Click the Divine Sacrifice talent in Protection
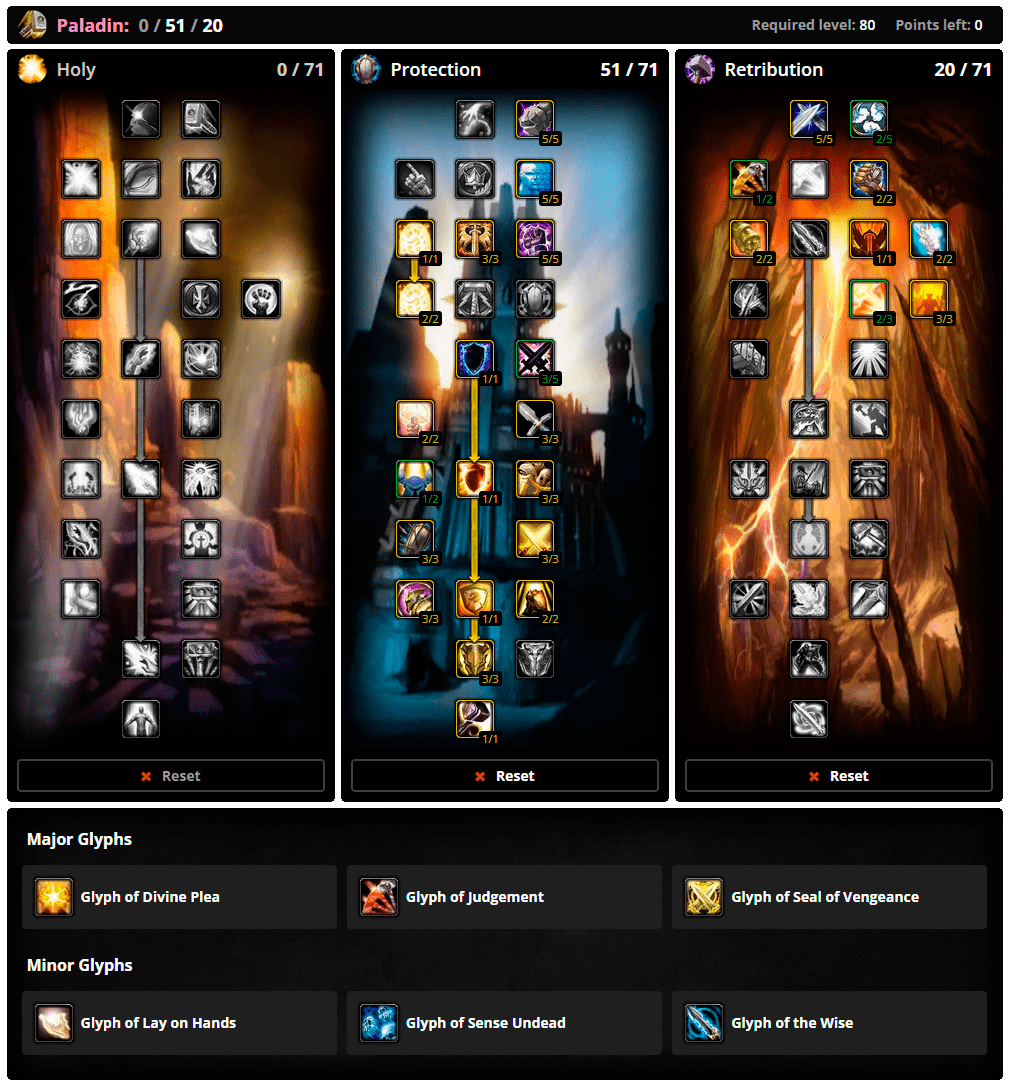The width and height of the screenshot is (1010, 1087). click(x=415, y=239)
